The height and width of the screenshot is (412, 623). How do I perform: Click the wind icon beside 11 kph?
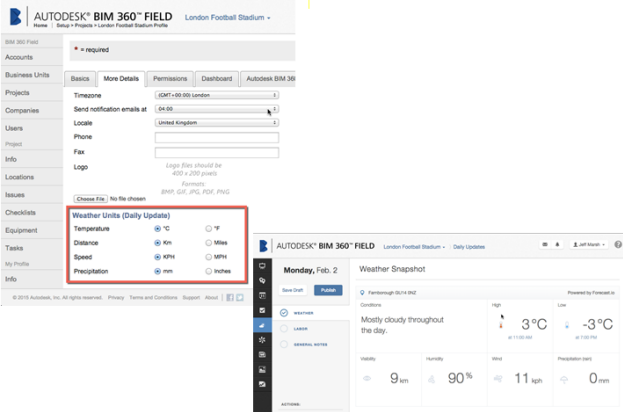(x=498, y=379)
